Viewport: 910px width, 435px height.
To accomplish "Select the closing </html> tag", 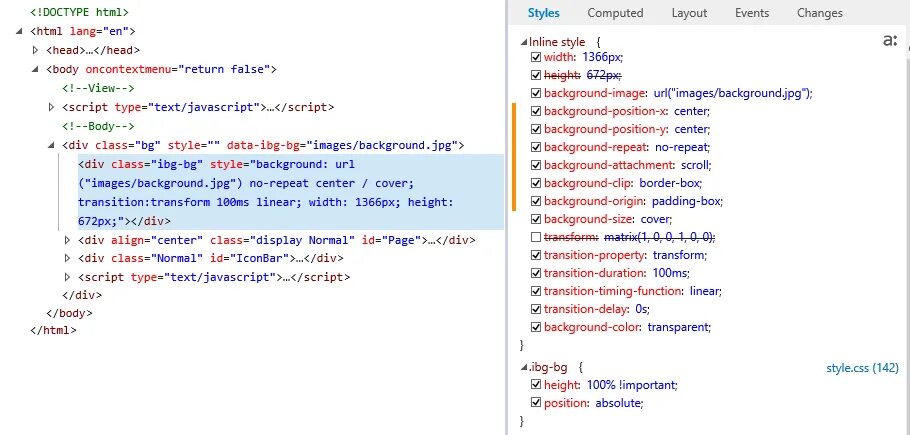I will click(x=53, y=331).
